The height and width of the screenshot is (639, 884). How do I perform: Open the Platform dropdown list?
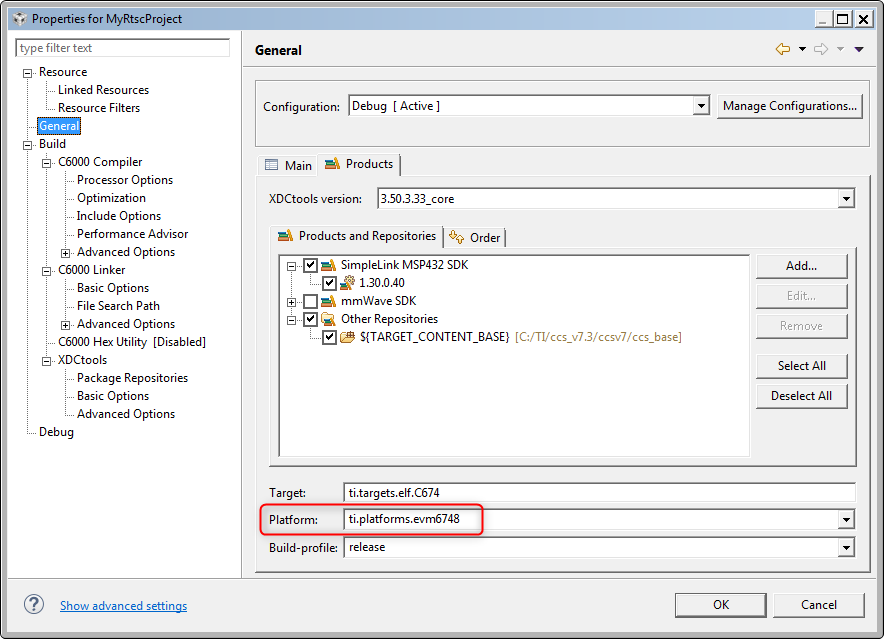pyautogui.click(x=846, y=519)
